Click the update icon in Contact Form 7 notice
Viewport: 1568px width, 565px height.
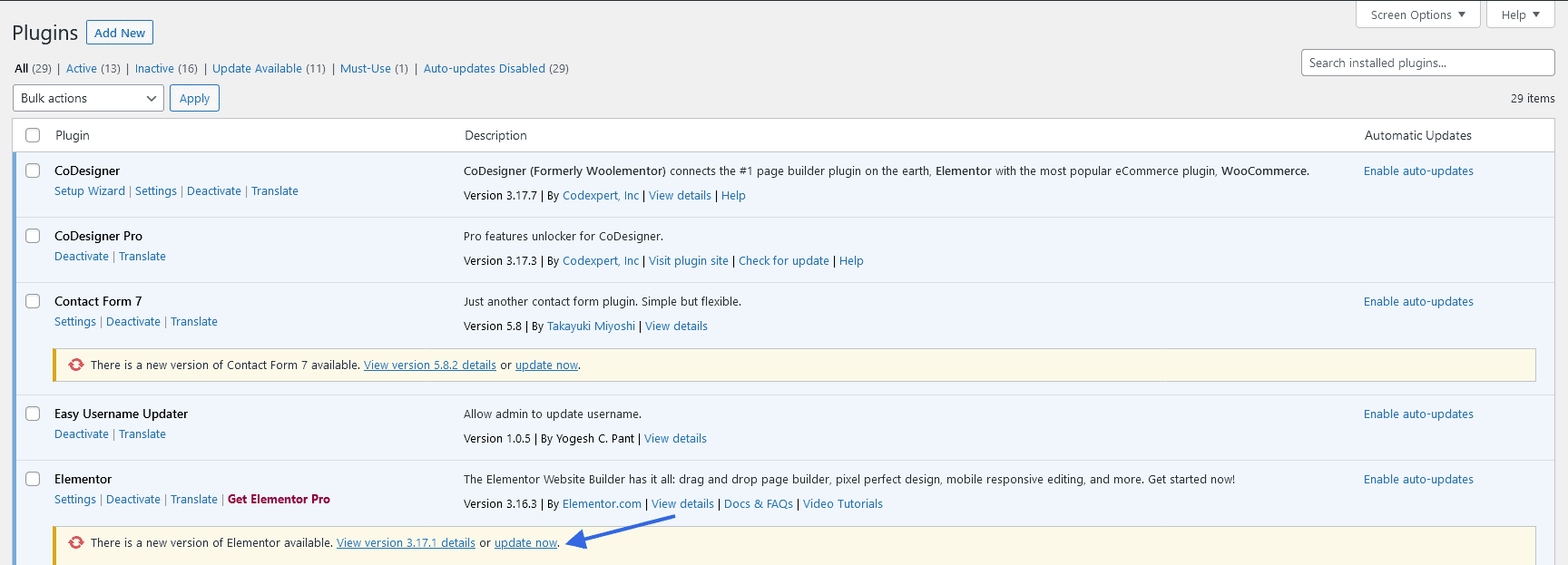click(76, 365)
